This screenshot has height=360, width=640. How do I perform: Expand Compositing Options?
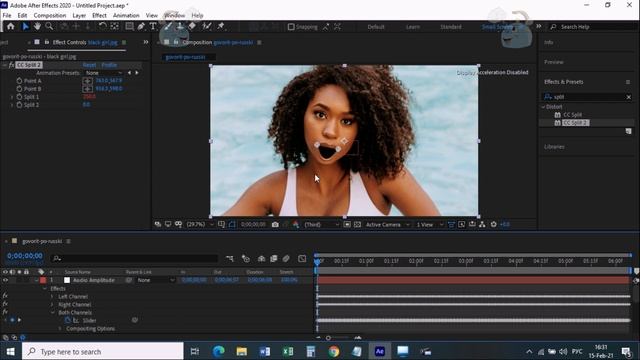point(60,329)
